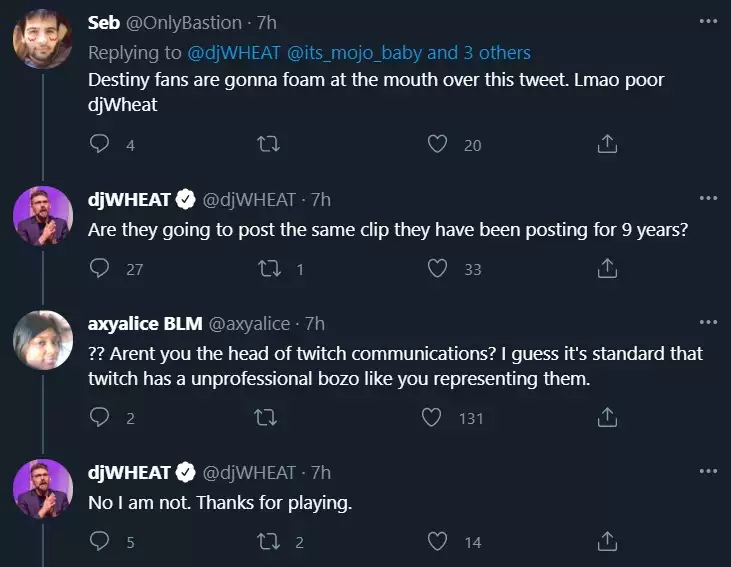Like djWHEAT's tweet with 33 likes
Screen dimensions: 731x567
(x=437, y=268)
